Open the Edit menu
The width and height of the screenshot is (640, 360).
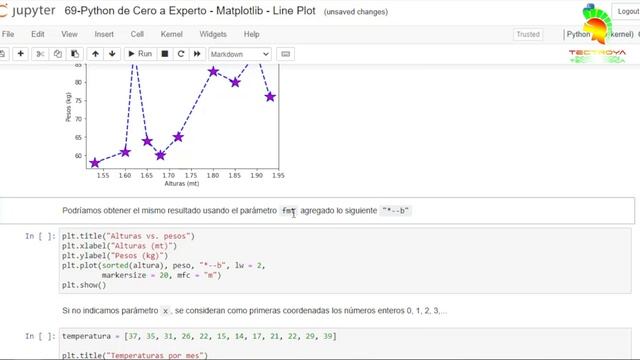(38, 34)
